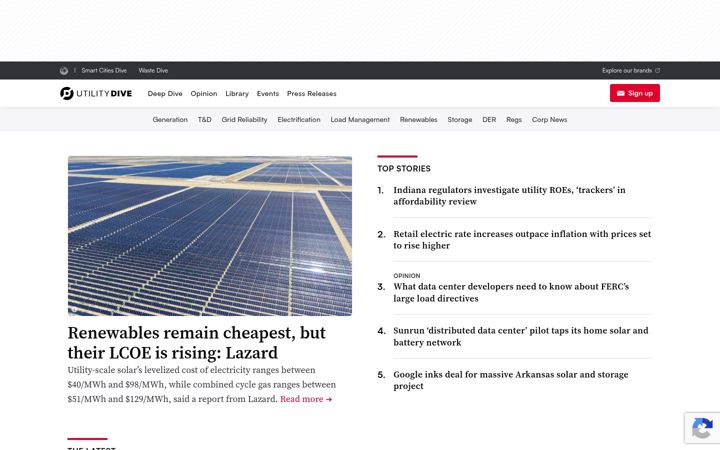Viewport: 720px width, 450px height.
Task: Click the Lazard report summary paragraph
Action: coord(202,384)
